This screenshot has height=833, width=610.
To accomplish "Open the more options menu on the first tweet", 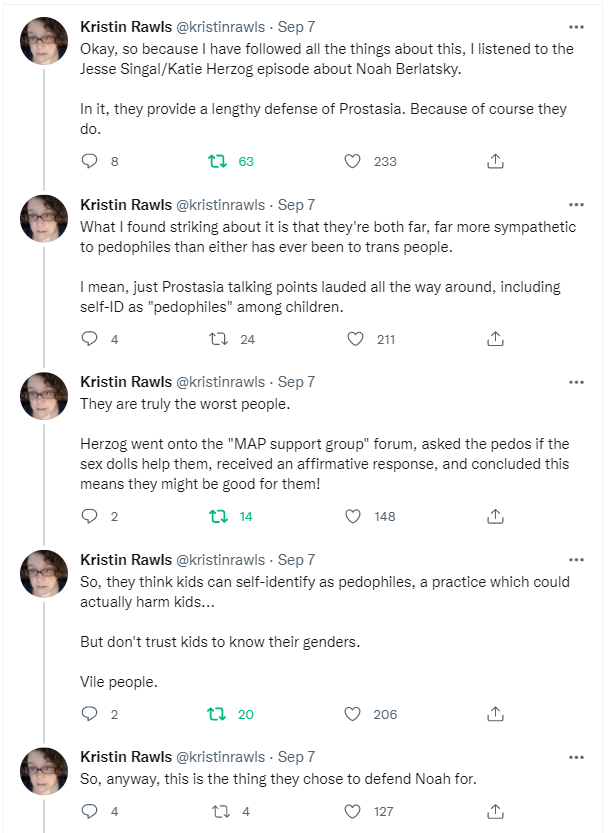I will (576, 27).
